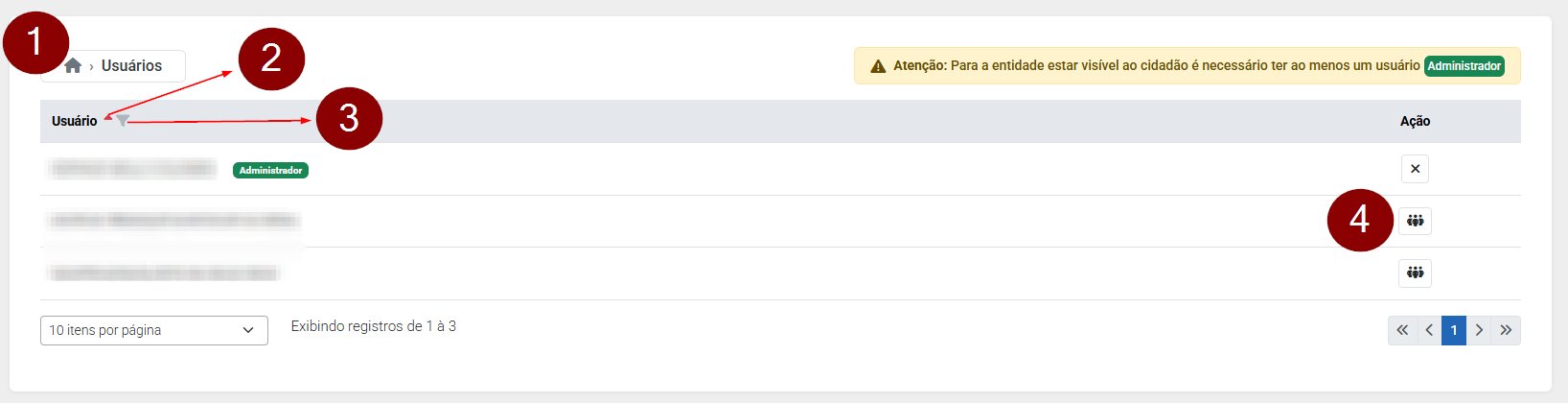
Task: Click the Usuários breadcrumb link
Action: click(131, 65)
